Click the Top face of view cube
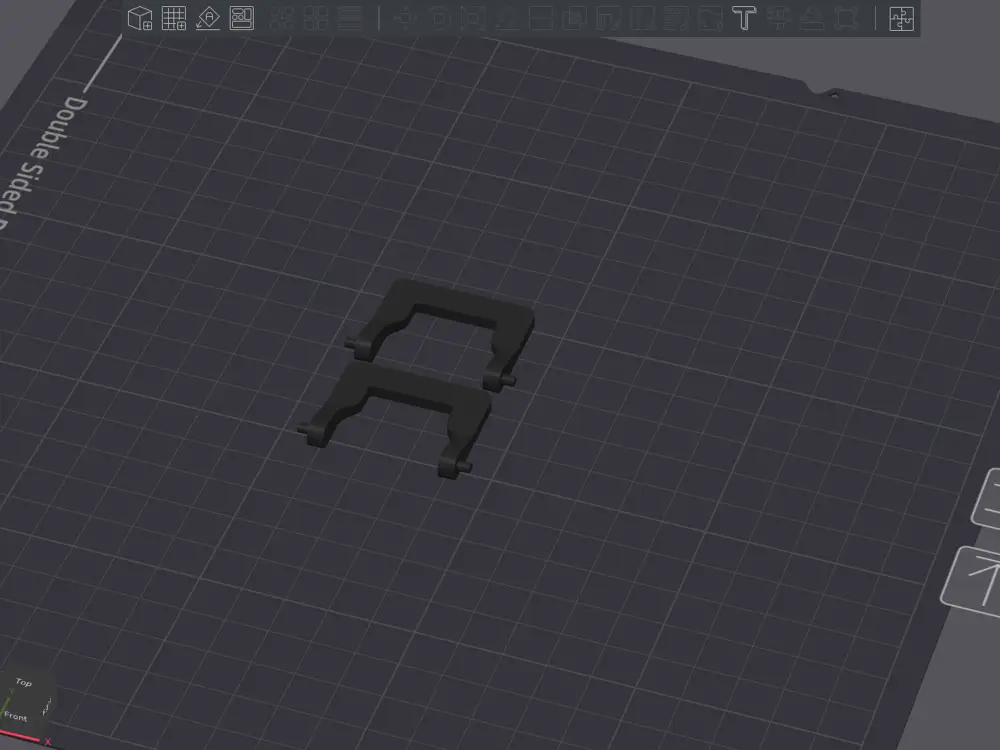The image size is (1000, 750). [24, 682]
